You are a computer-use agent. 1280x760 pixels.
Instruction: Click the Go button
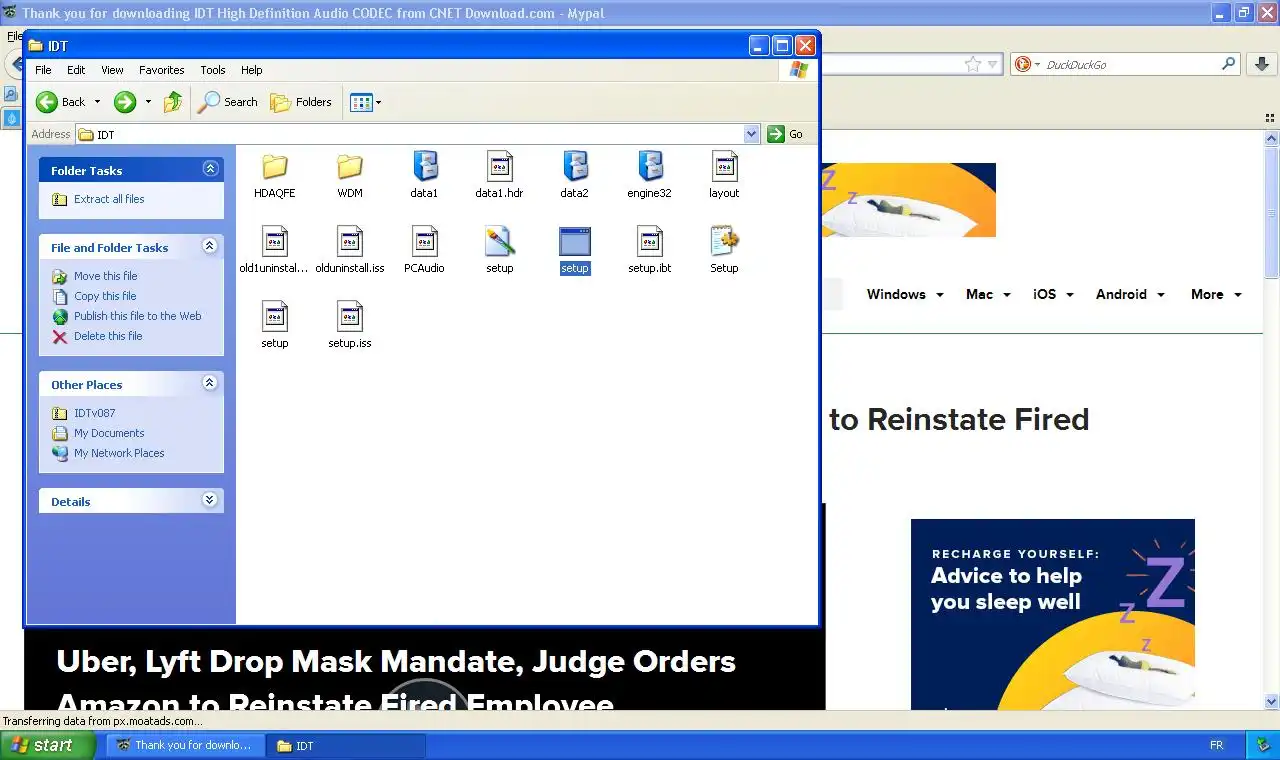[x=786, y=134]
